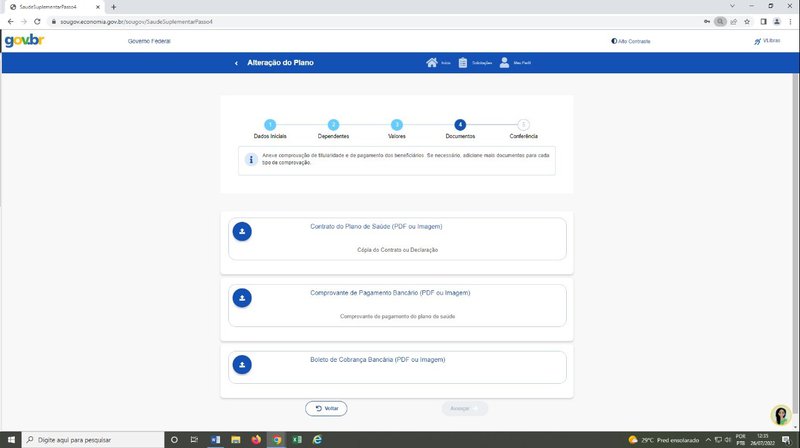
Task: Open Solicitações clipboard icon
Action: coord(463,63)
